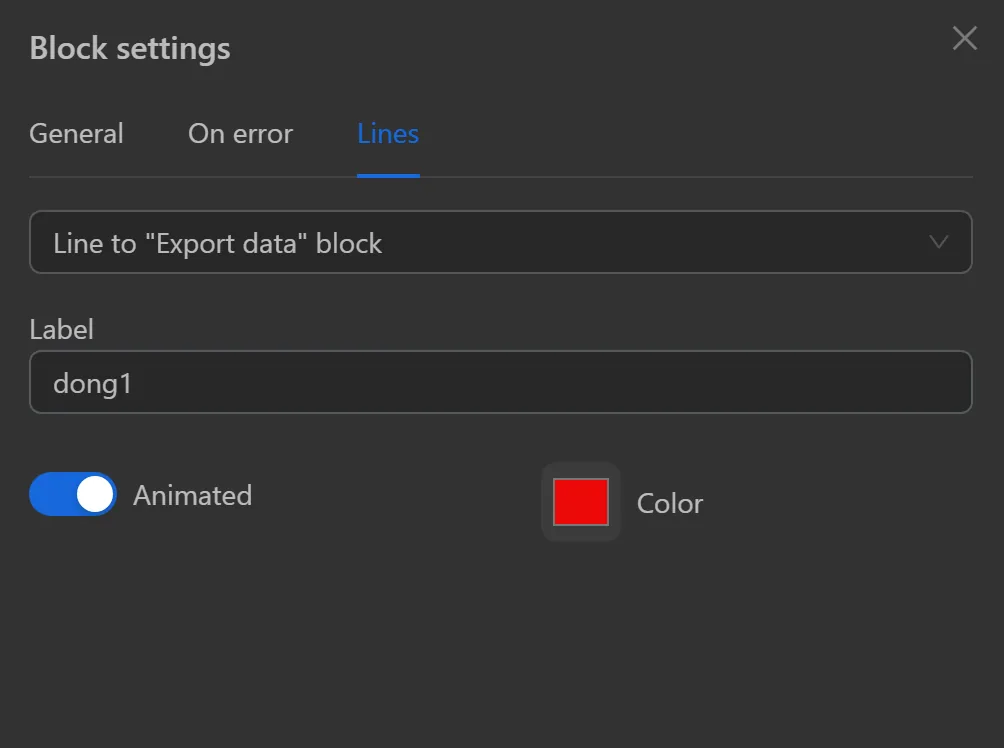1004x748 pixels.
Task: Select the text 'dong1' in the Label field
Action: point(92,382)
